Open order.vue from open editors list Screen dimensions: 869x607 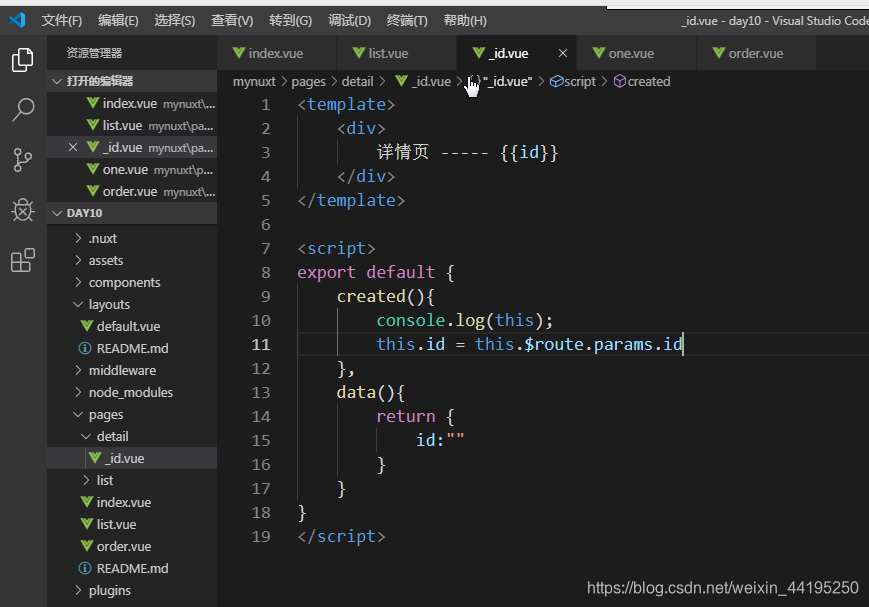click(132, 191)
